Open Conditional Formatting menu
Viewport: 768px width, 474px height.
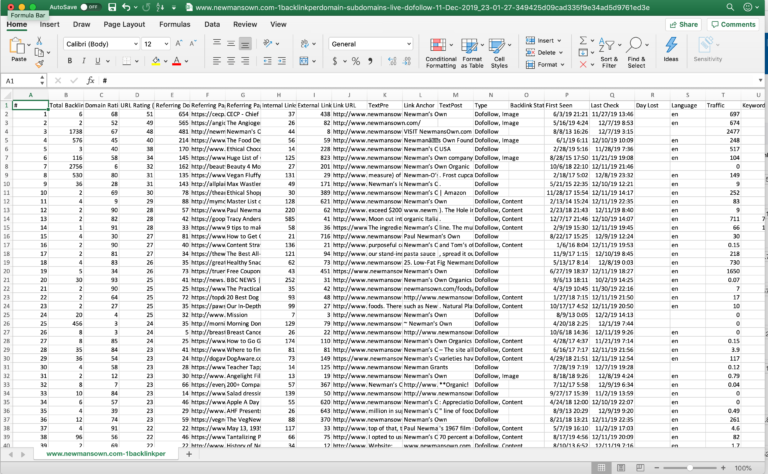[x=440, y=52]
